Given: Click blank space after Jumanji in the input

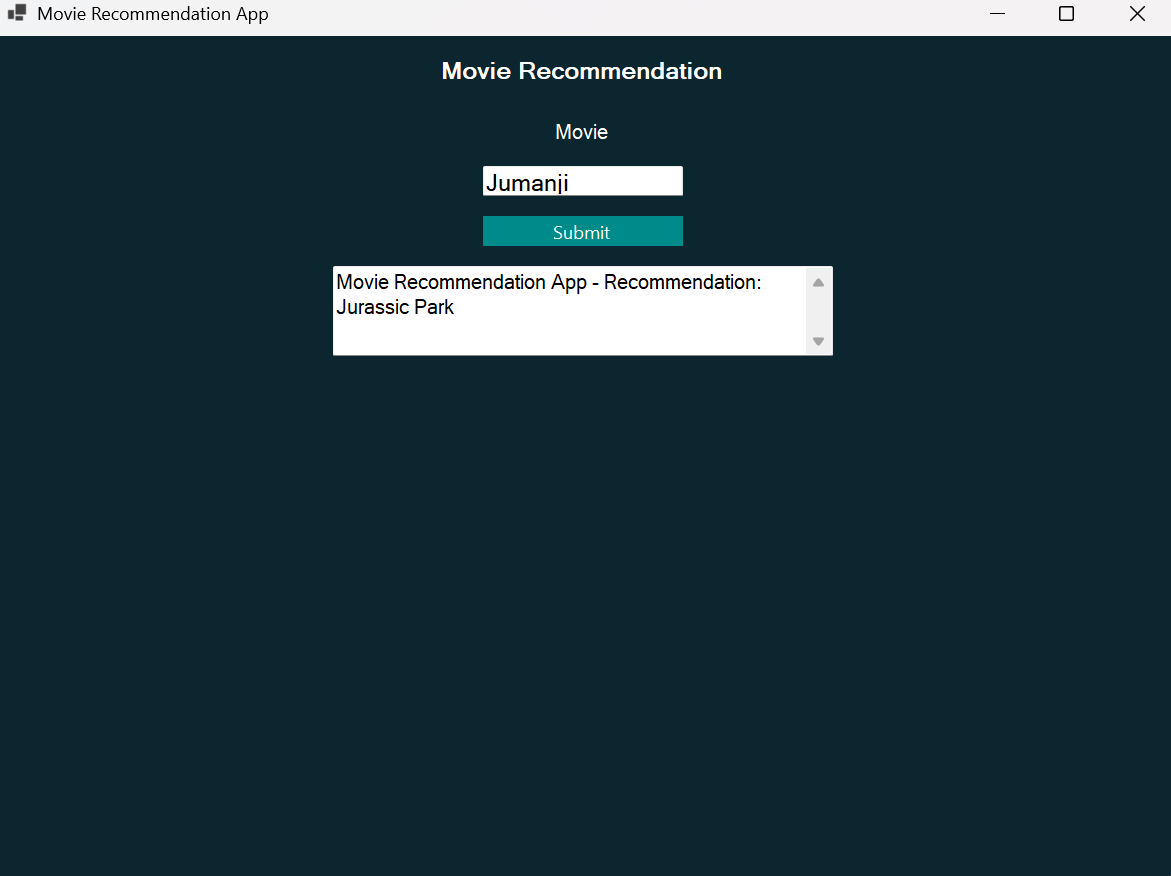Looking at the screenshot, I should 630,182.
